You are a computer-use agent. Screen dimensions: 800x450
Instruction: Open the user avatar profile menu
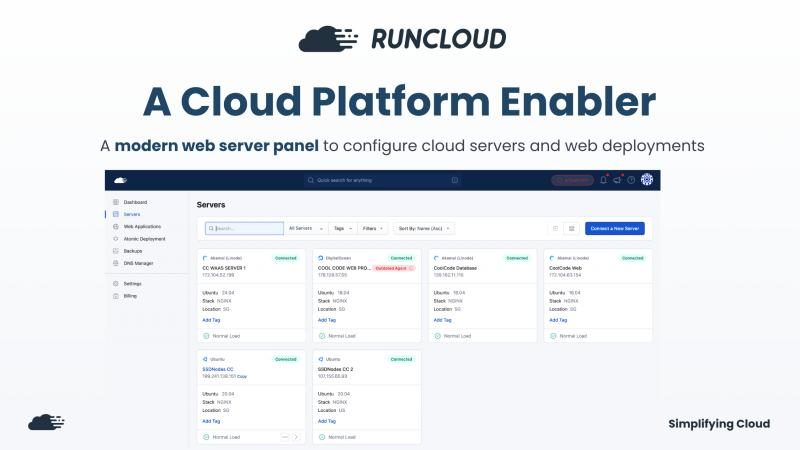(x=647, y=180)
